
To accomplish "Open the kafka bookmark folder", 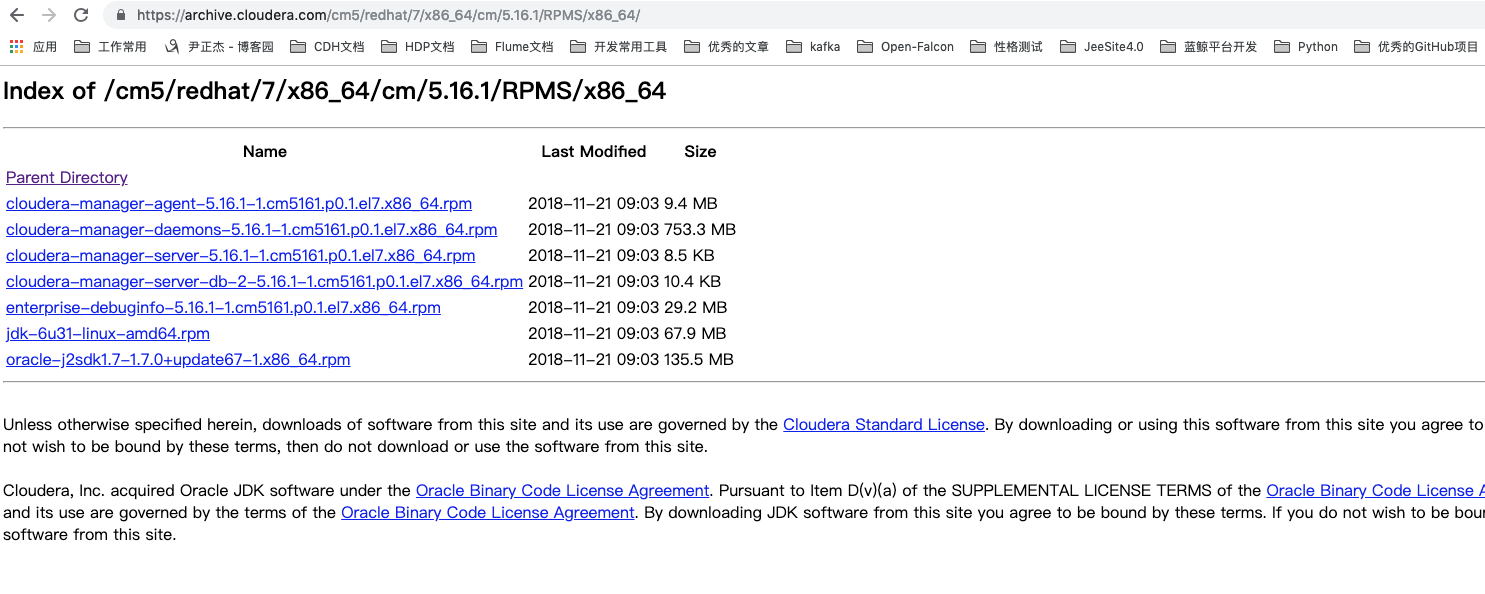I will coord(813,46).
